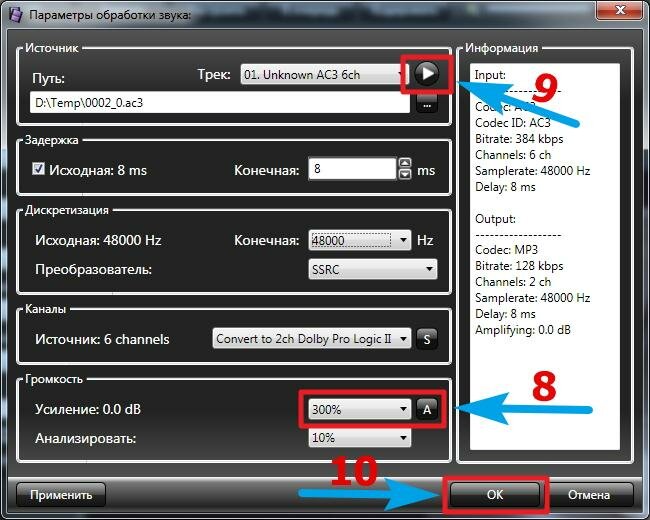Screen dimensions: 650x520
Task: Open the Трек dropdown showing 01. Unknown AC3 6ch
Action: coord(319,75)
